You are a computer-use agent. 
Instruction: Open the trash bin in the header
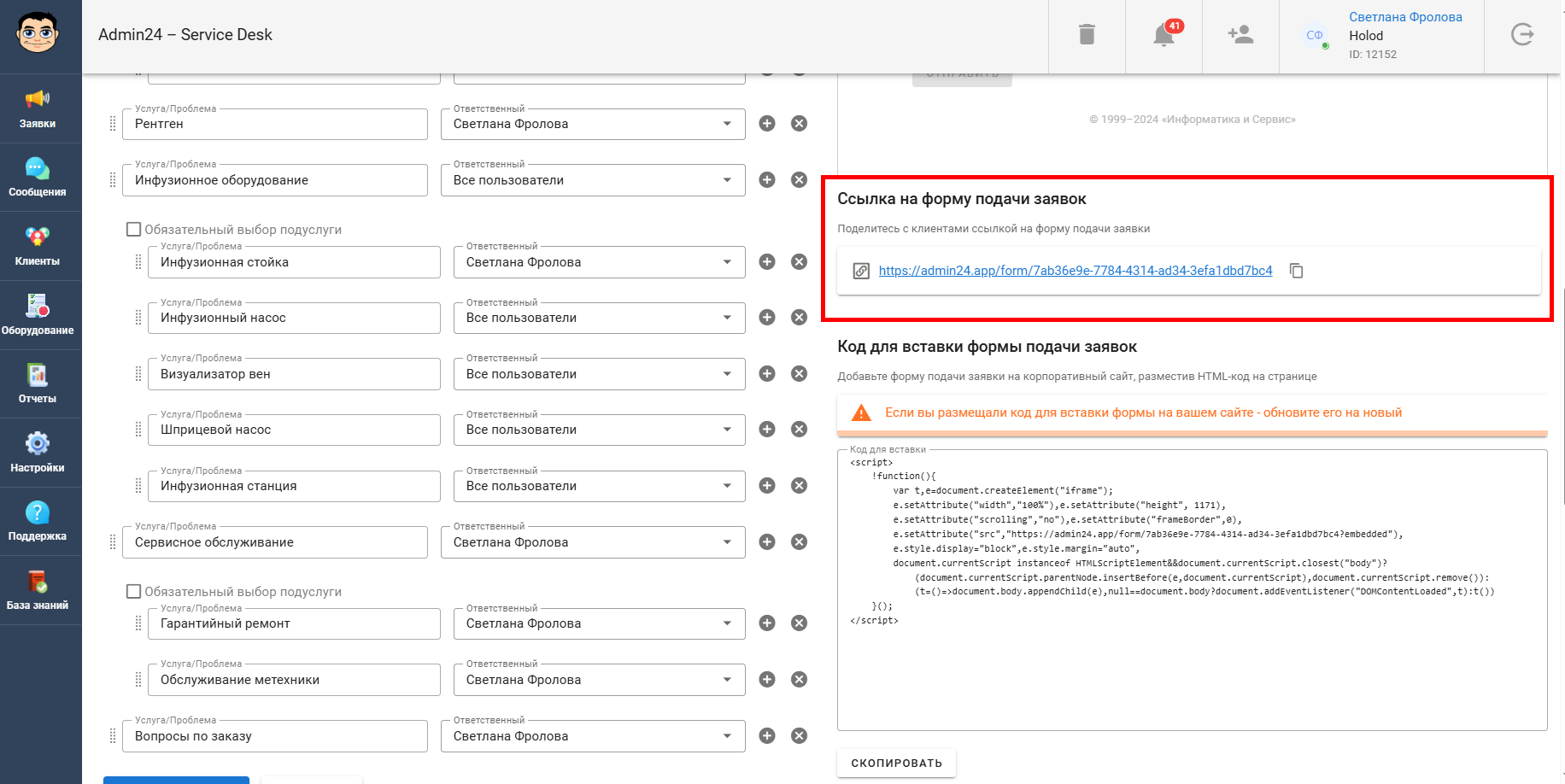pyautogui.click(x=1087, y=34)
